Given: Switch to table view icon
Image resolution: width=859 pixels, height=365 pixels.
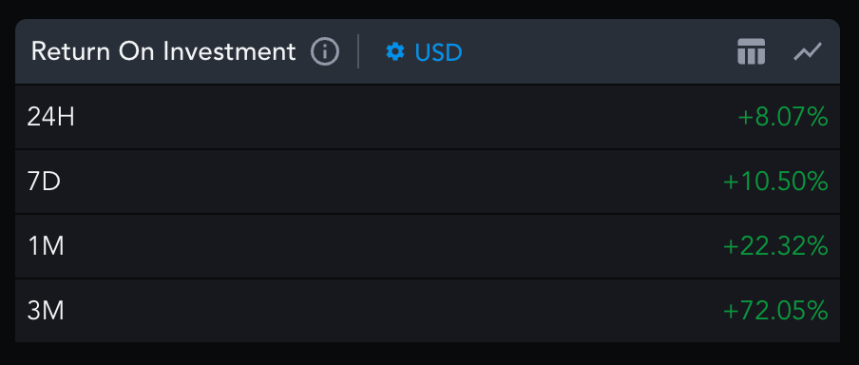Looking at the screenshot, I should pos(751,52).
